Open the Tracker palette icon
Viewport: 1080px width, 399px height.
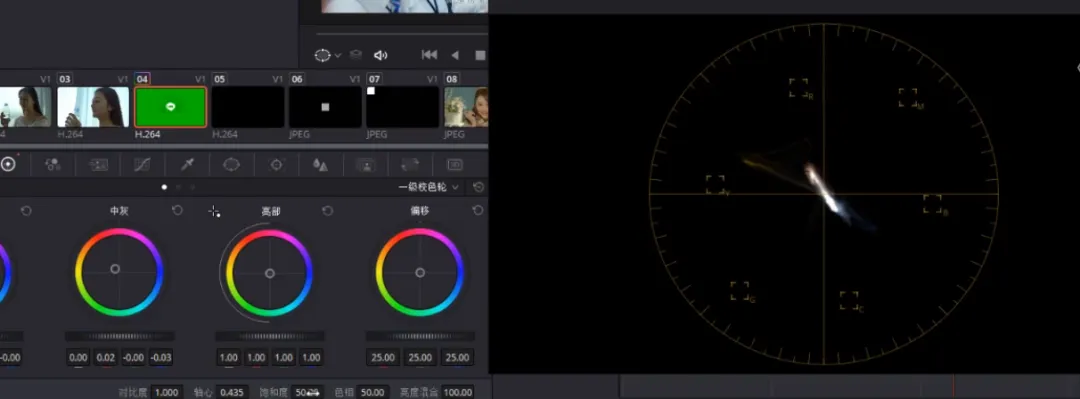(x=277, y=165)
